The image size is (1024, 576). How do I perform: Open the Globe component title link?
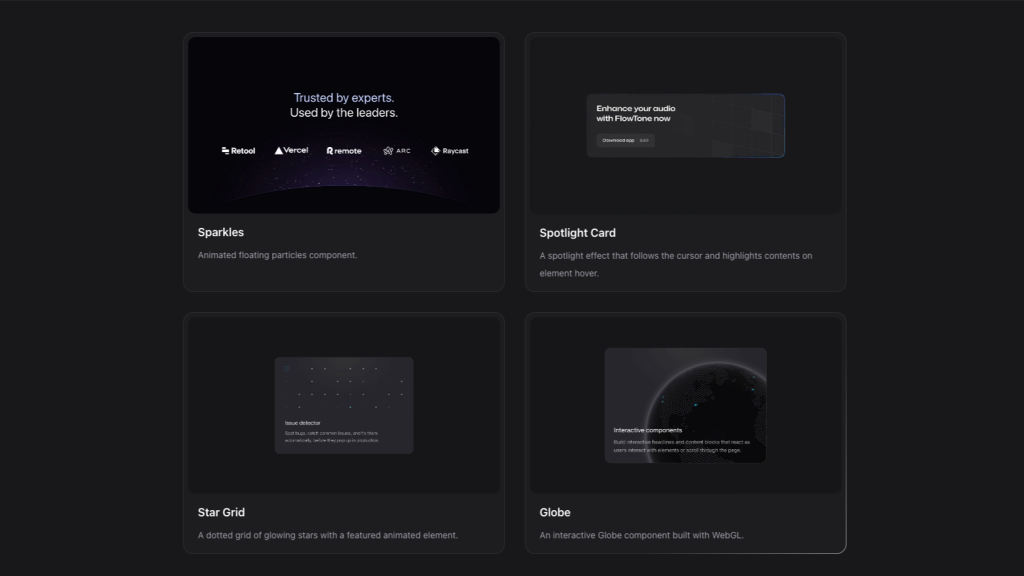(556, 512)
